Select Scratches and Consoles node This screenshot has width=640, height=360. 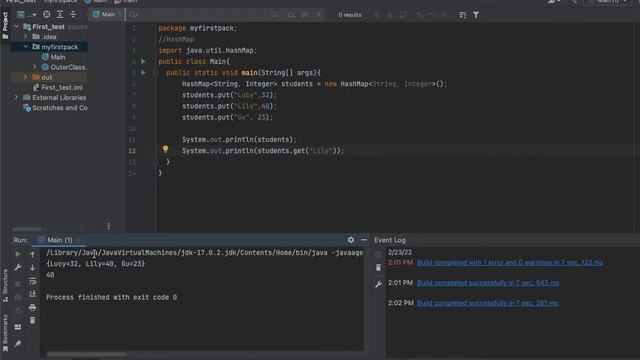[56, 108]
